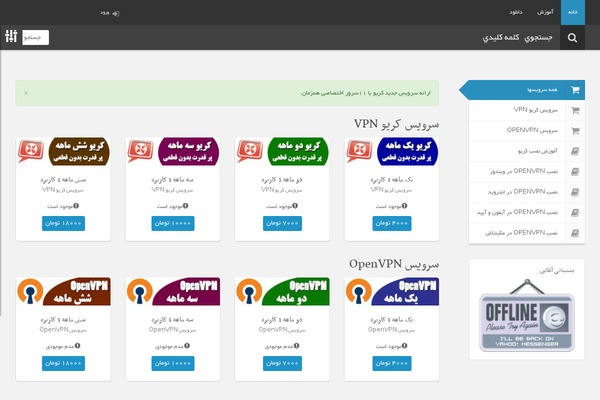The height and width of the screenshot is (400, 600).
Task: Select سرویس کریو VPN in sidebar
Action: [527, 110]
